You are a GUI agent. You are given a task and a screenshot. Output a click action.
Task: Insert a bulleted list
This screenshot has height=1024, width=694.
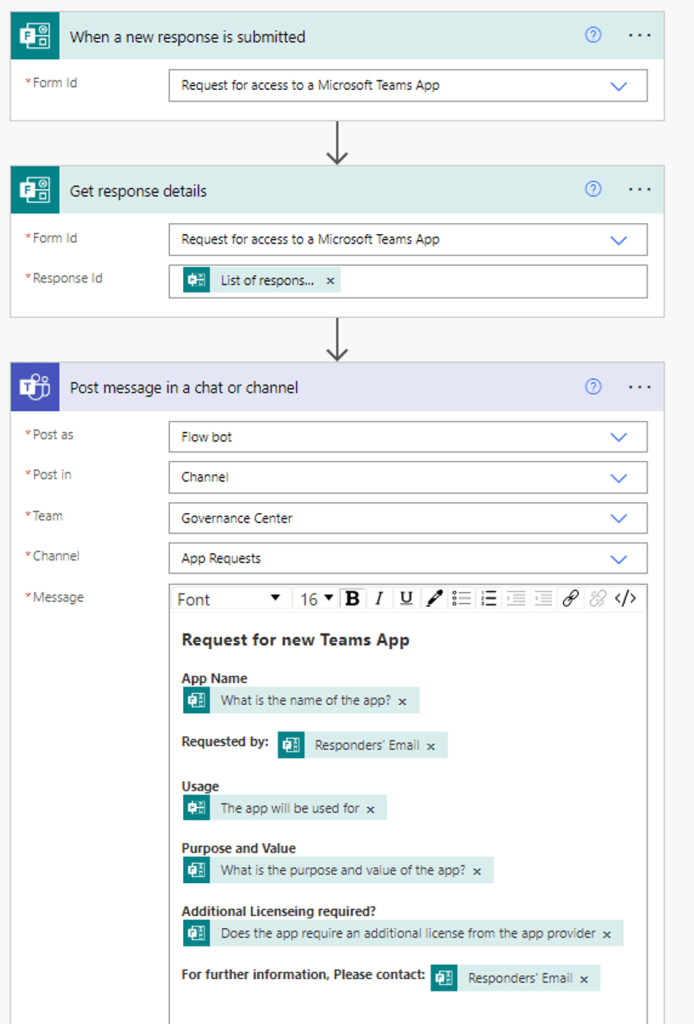coord(461,598)
